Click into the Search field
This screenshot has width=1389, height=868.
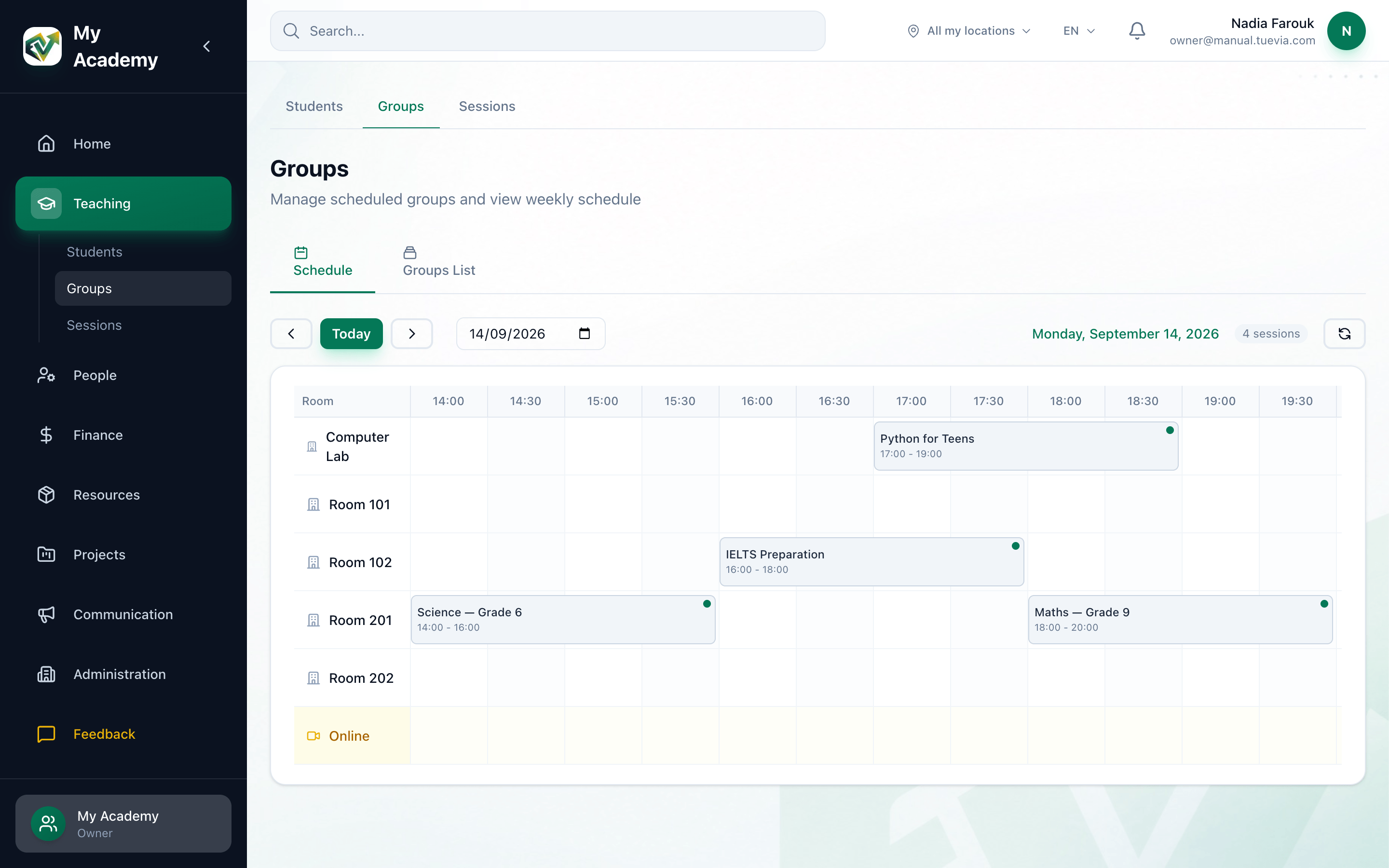tap(547, 31)
